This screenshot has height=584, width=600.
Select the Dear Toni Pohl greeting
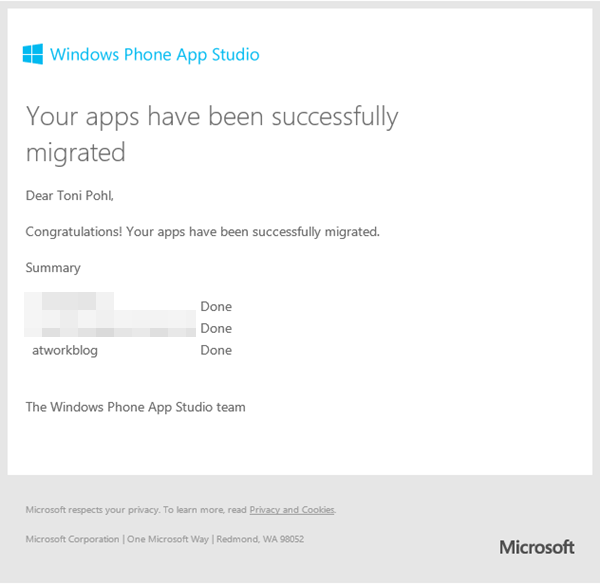[x=77, y=196]
